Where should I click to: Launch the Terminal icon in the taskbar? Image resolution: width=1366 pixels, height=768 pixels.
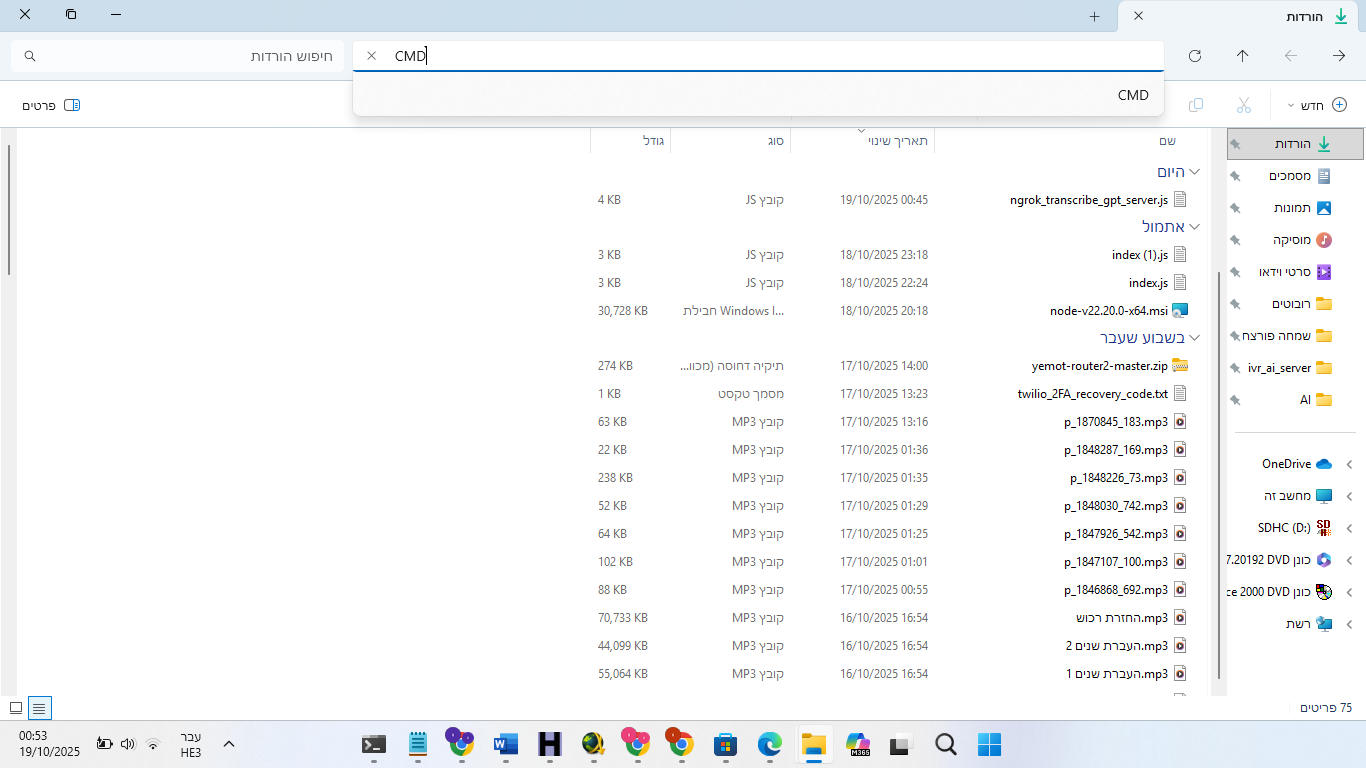pos(373,744)
